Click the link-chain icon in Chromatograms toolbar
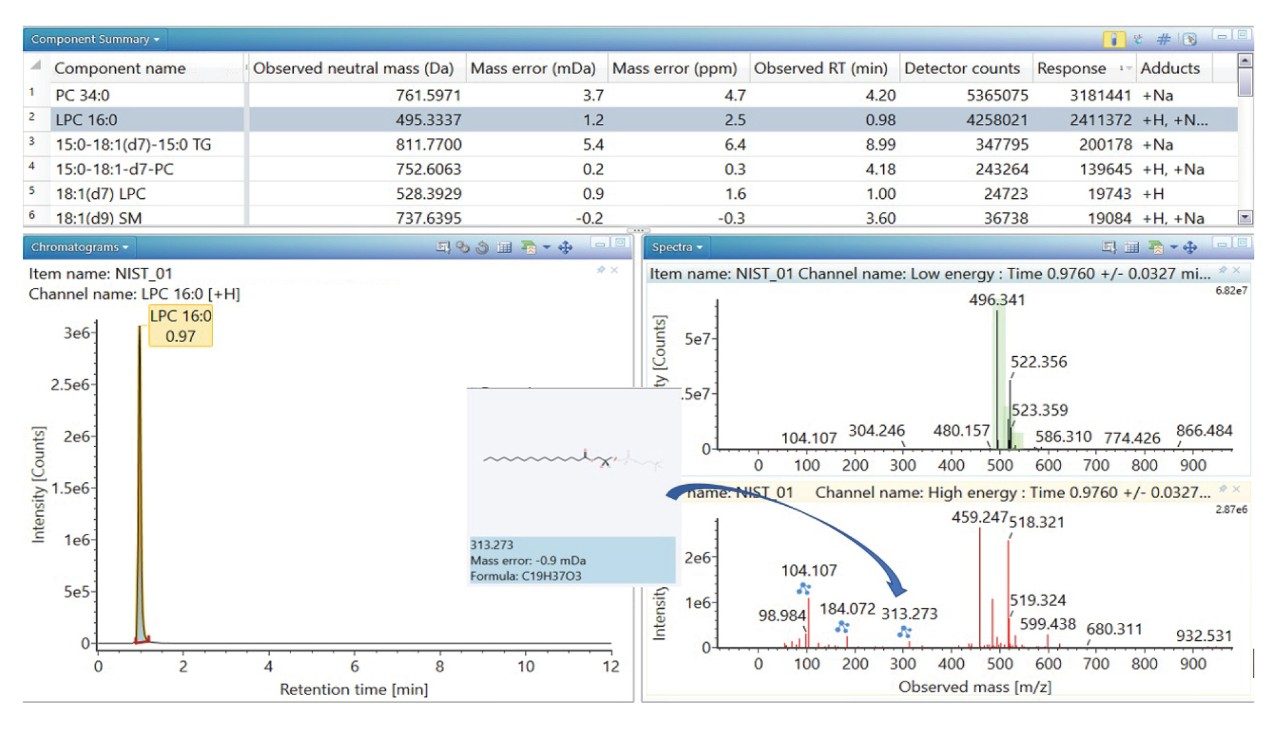 point(462,247)
